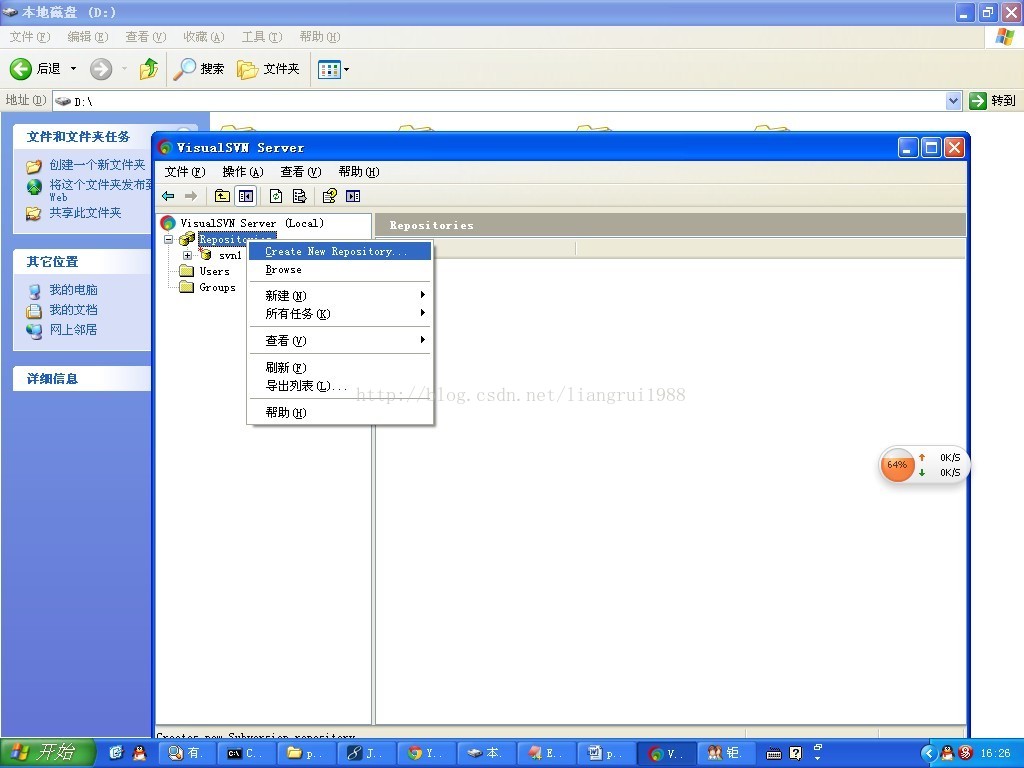This screenshot has width=1024, height=768.
Task: Open Explorer 收藏(A) menu
Action: pyautogui.click(x=204, y=37)
